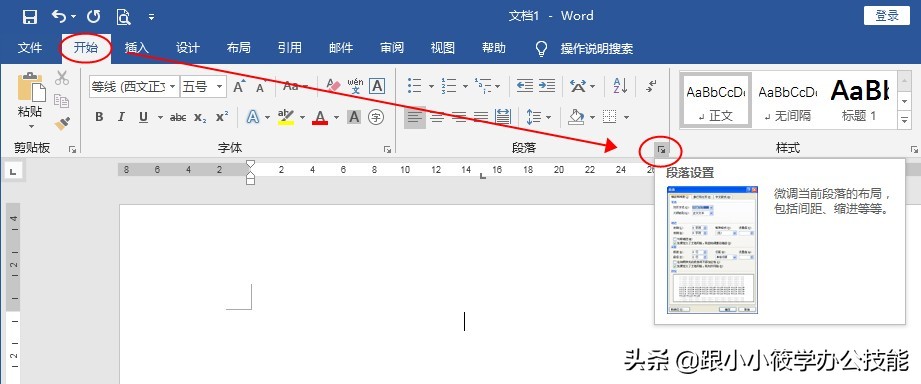This screenshot has width=921, height=384.
Task: Increase paragraph indent
Action: [547, 86]
